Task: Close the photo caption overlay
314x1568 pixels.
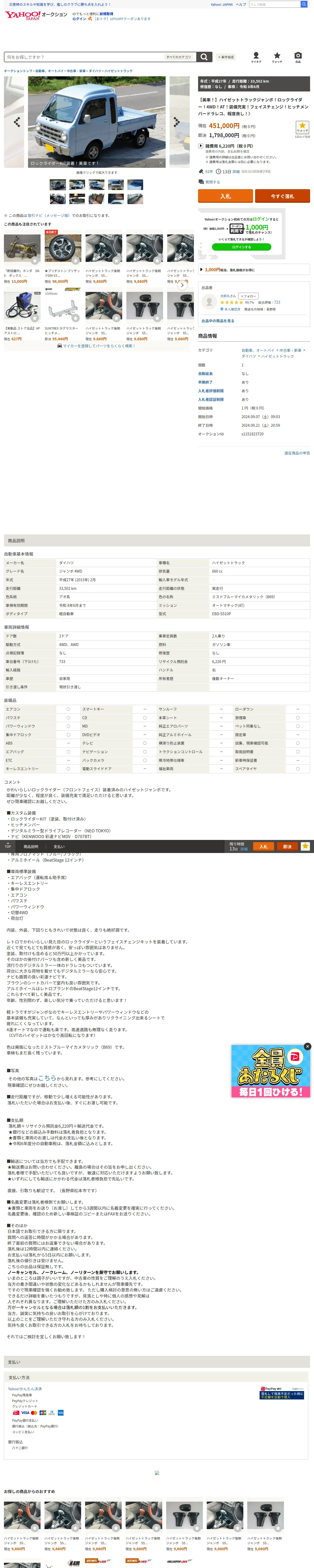Action: point(161,163)
